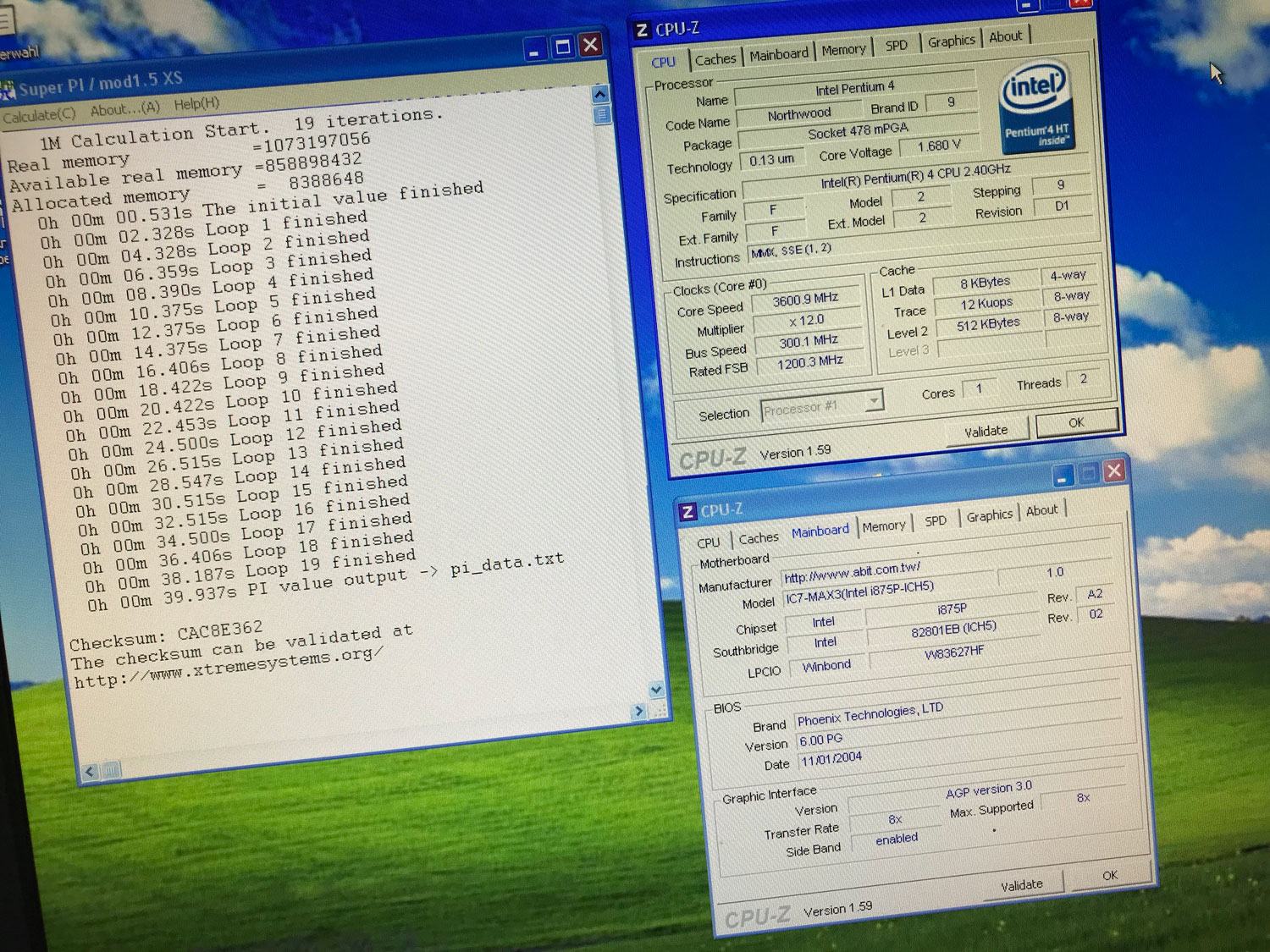Click the Package field Socket 478 mPGA
The image size is (1270, 952).
coord(858,132)
